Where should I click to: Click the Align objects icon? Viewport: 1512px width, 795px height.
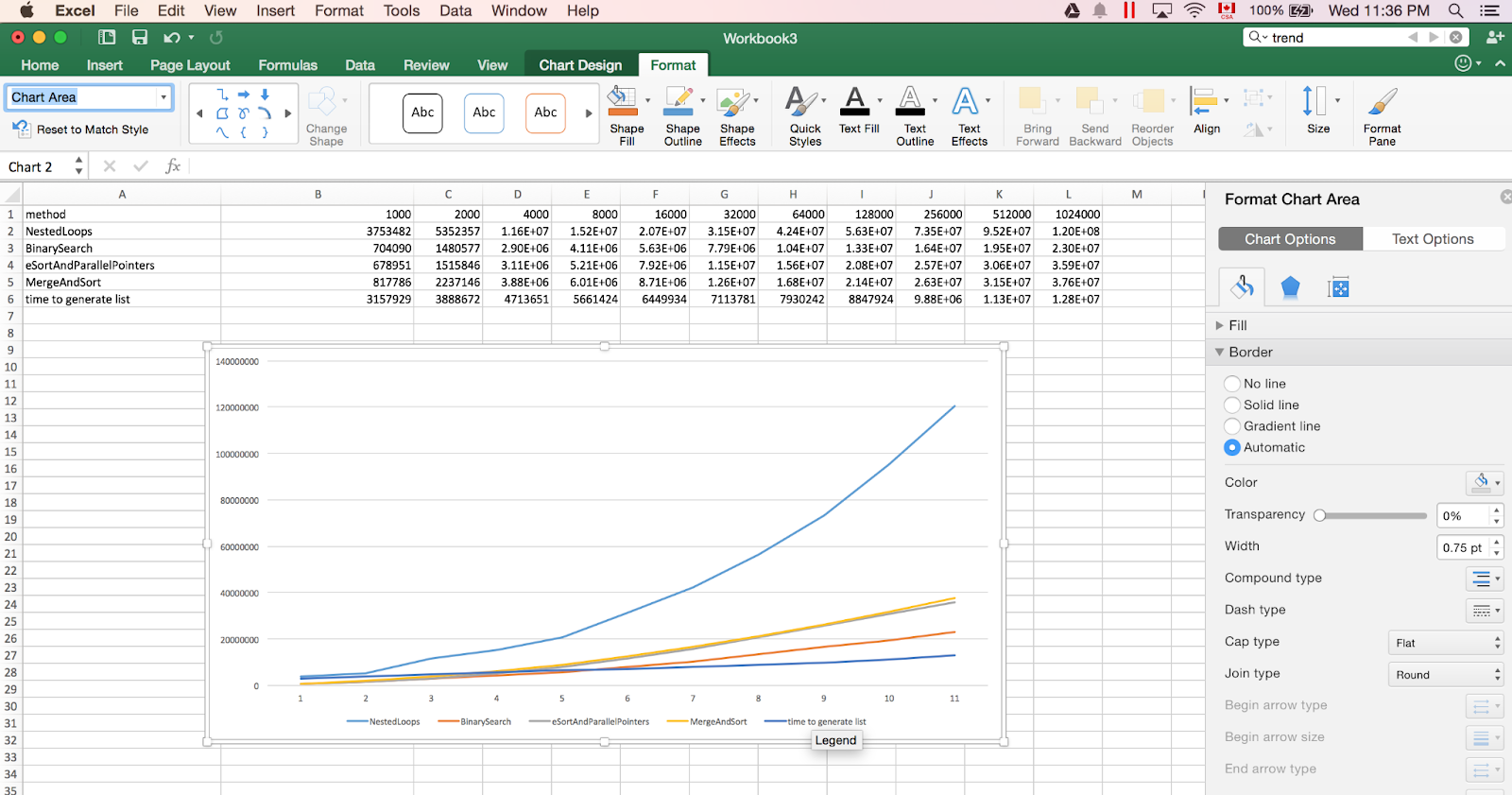[1204, 100]
